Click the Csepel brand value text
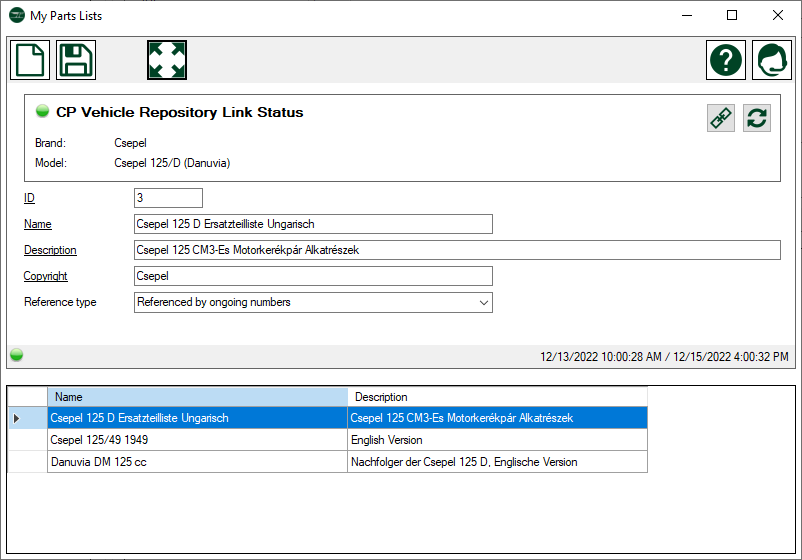Viewport: 802px width, 560px height. pyautogui.click(x=130, y=143)
